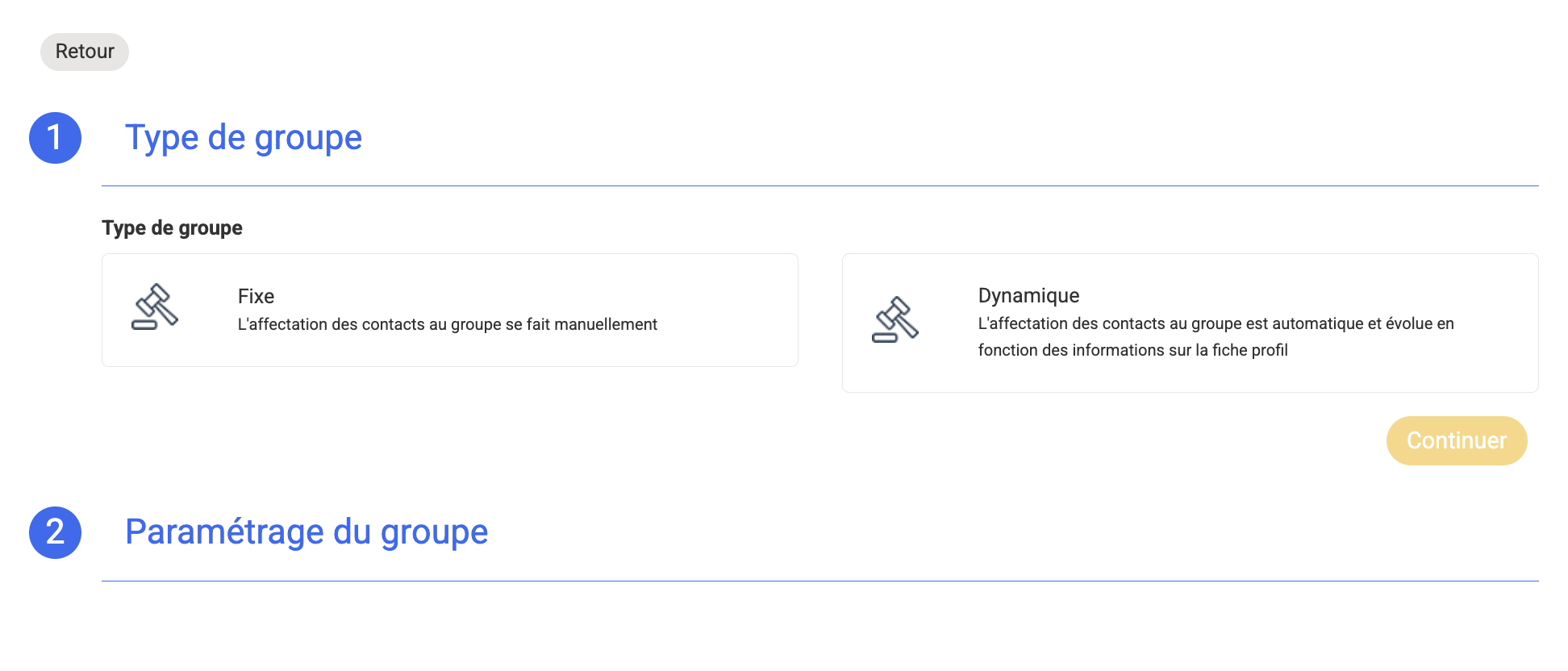Collapse the blue Type de groupe step heading
Image resolution: width=1568 pixels, height=671 pixels.
(x=244, y=138)
